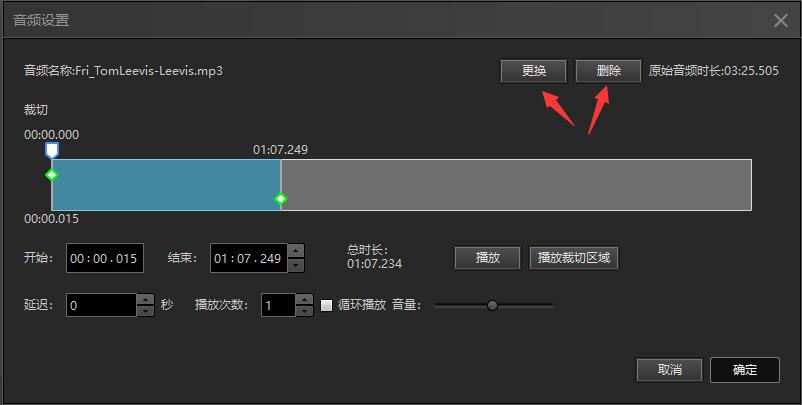The image size is (802, 405).
Task: Click the 开始 start time input field
Action: click(105, 258)
